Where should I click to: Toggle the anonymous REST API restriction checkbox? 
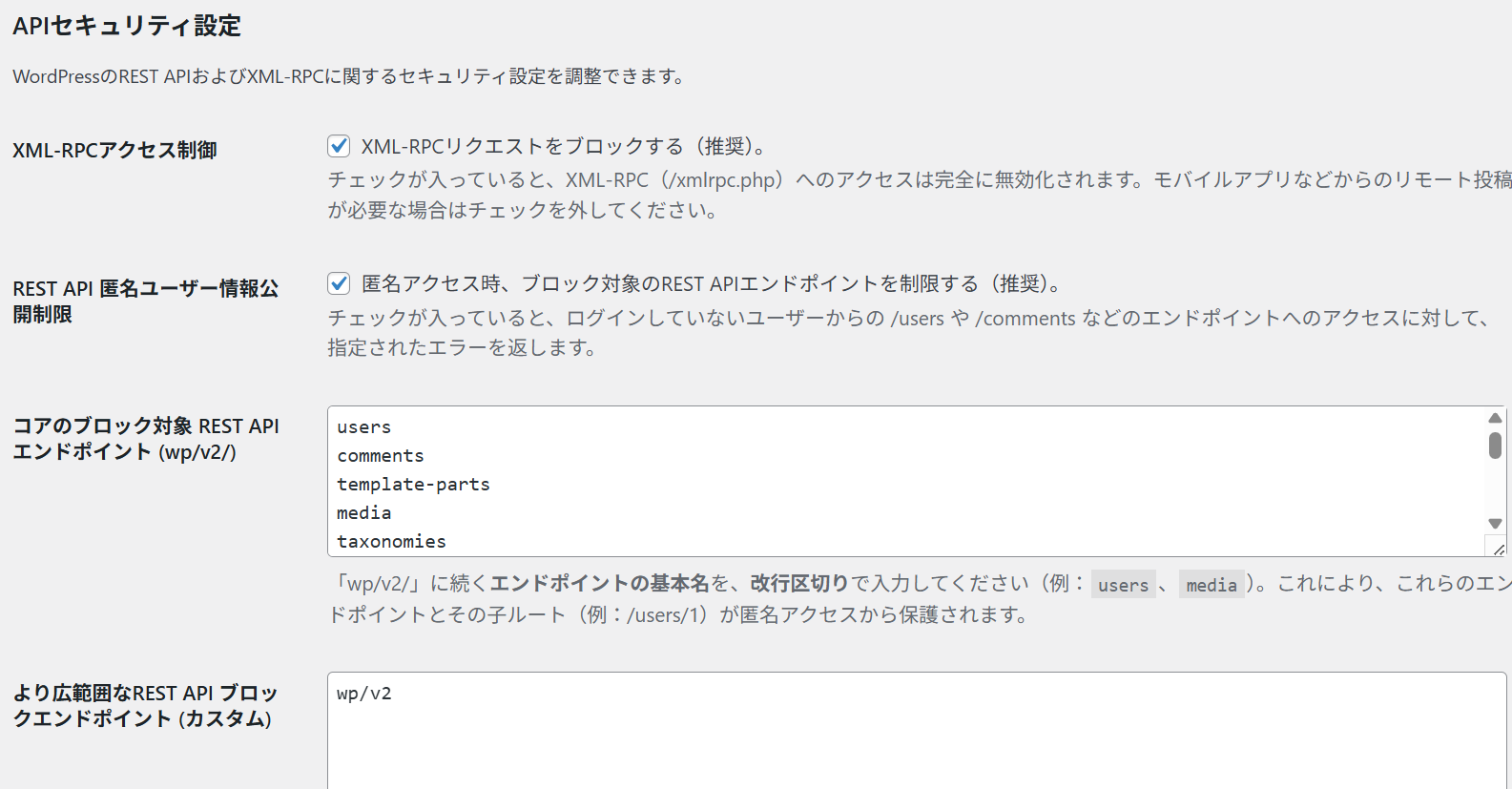point(339,283)
